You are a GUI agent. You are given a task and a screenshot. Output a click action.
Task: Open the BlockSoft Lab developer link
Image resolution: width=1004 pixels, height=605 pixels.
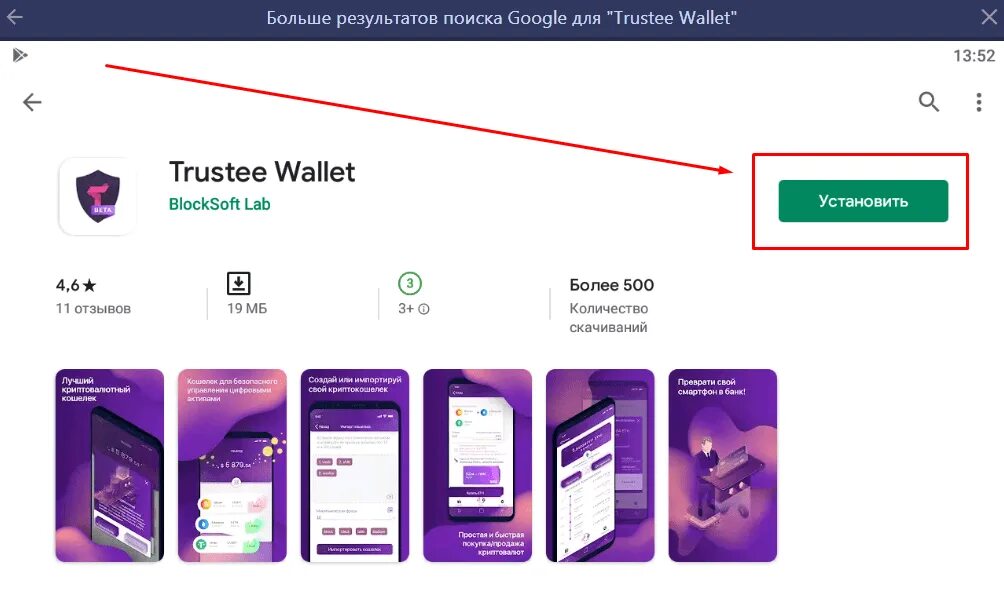click(220, 204)
